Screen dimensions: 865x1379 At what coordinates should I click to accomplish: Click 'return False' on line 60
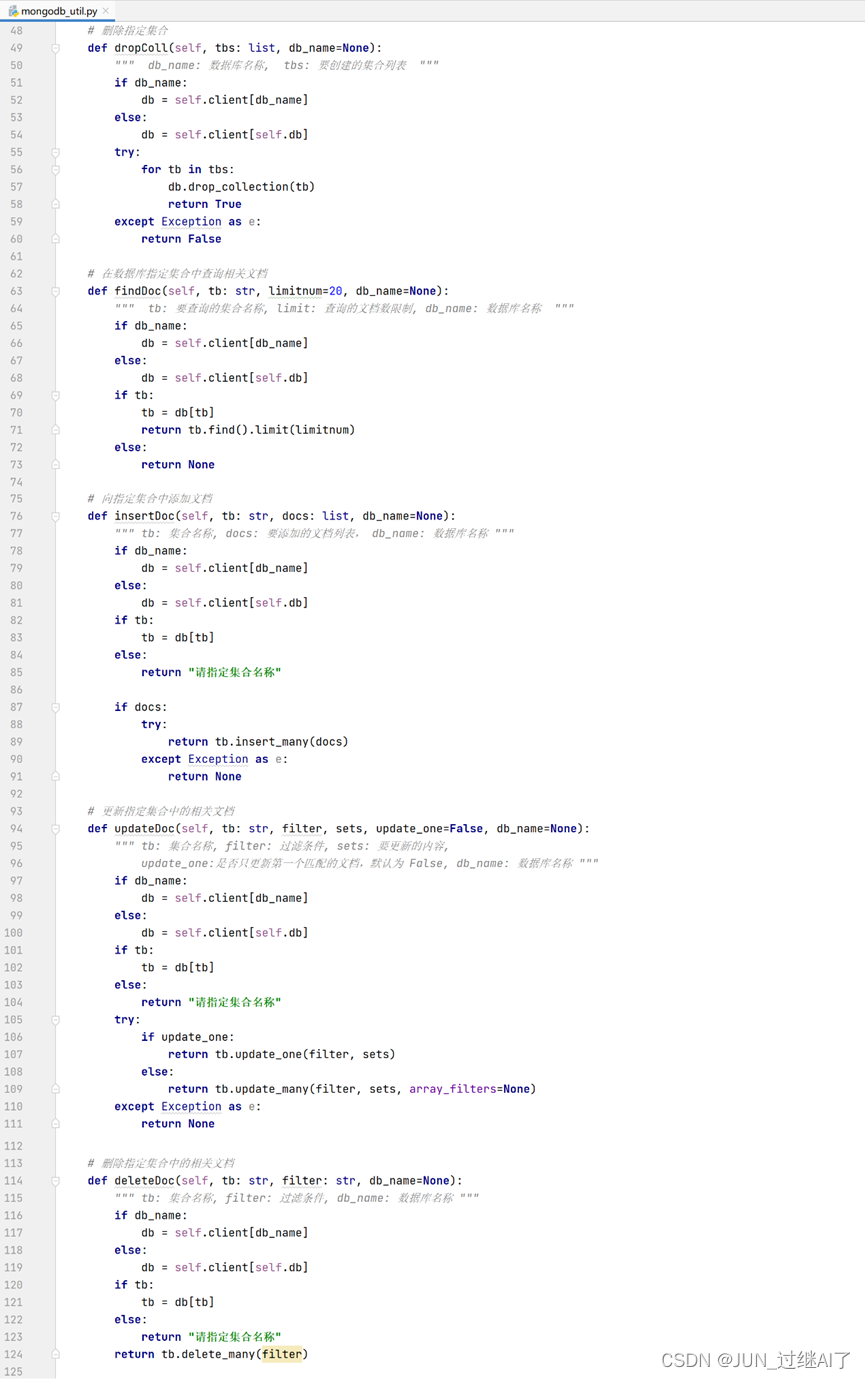(x=181, y=239)
